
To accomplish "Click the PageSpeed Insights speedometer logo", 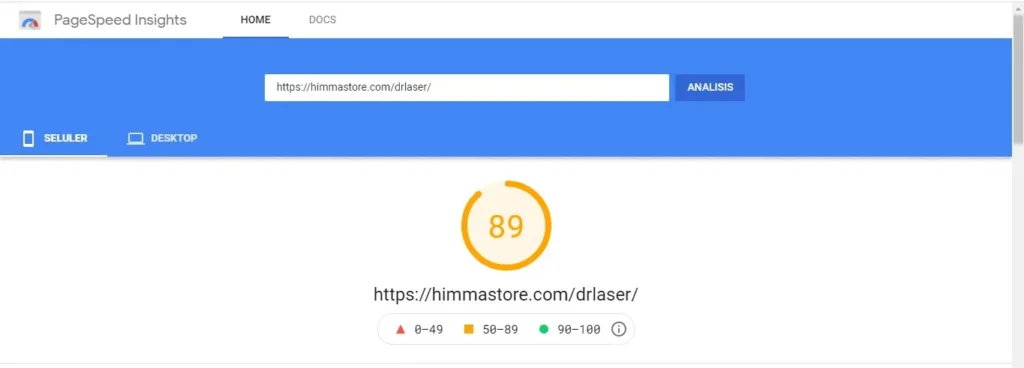I will (29, 20).
